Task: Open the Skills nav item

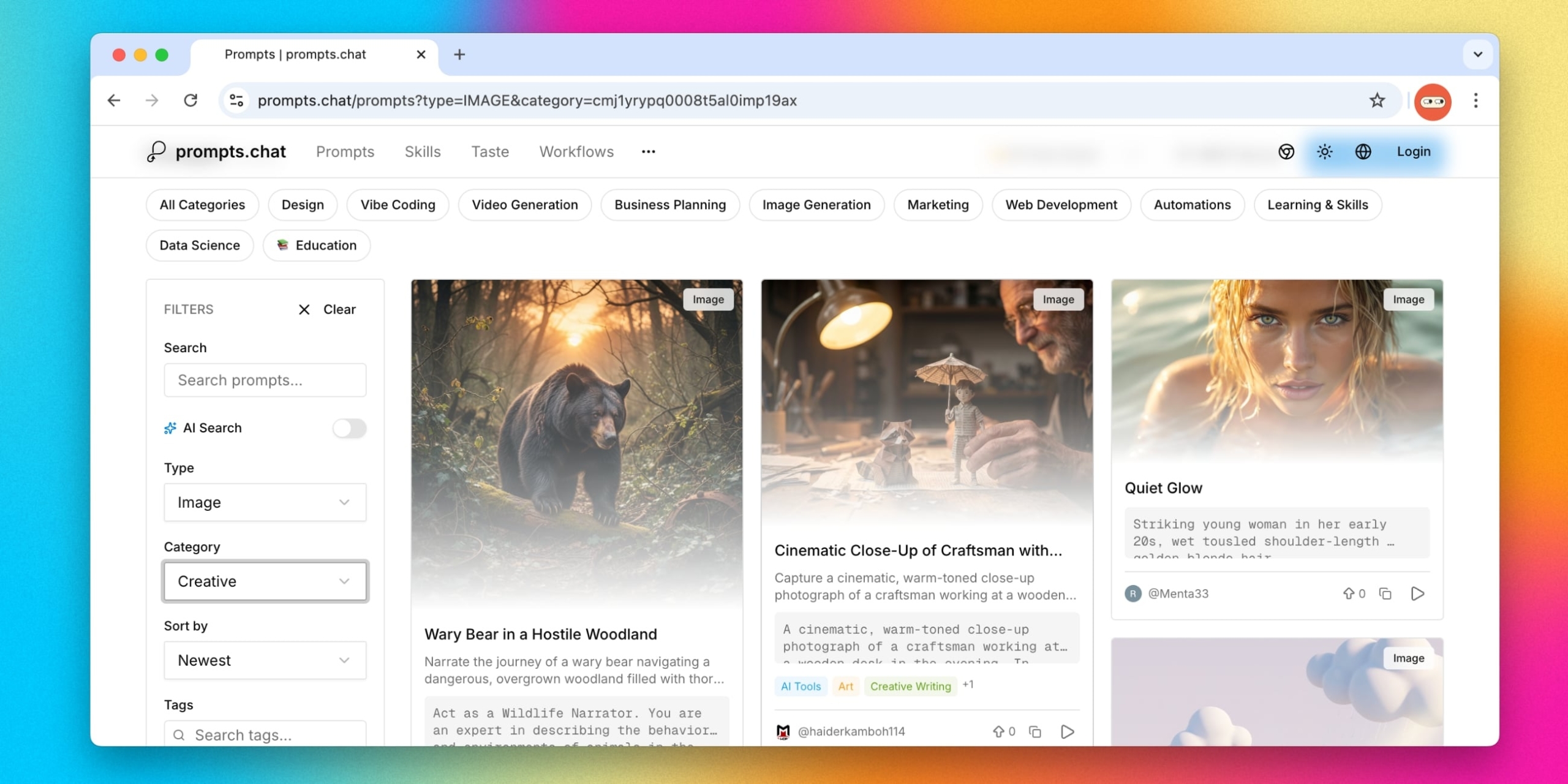Action: pos(422,151)
